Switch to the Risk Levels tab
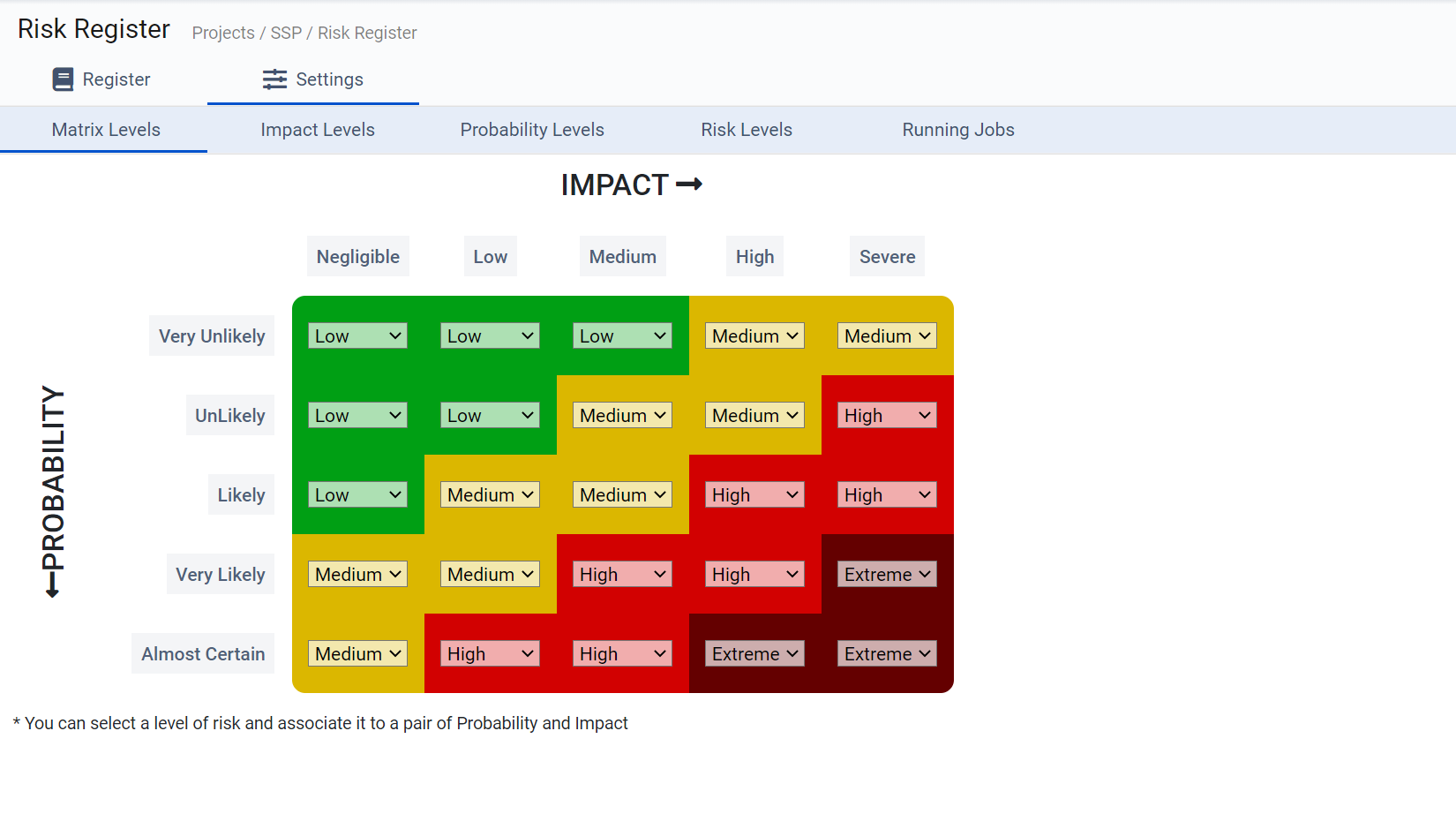The height and width of the screenshot is (829, 1456). click(747, 130)
